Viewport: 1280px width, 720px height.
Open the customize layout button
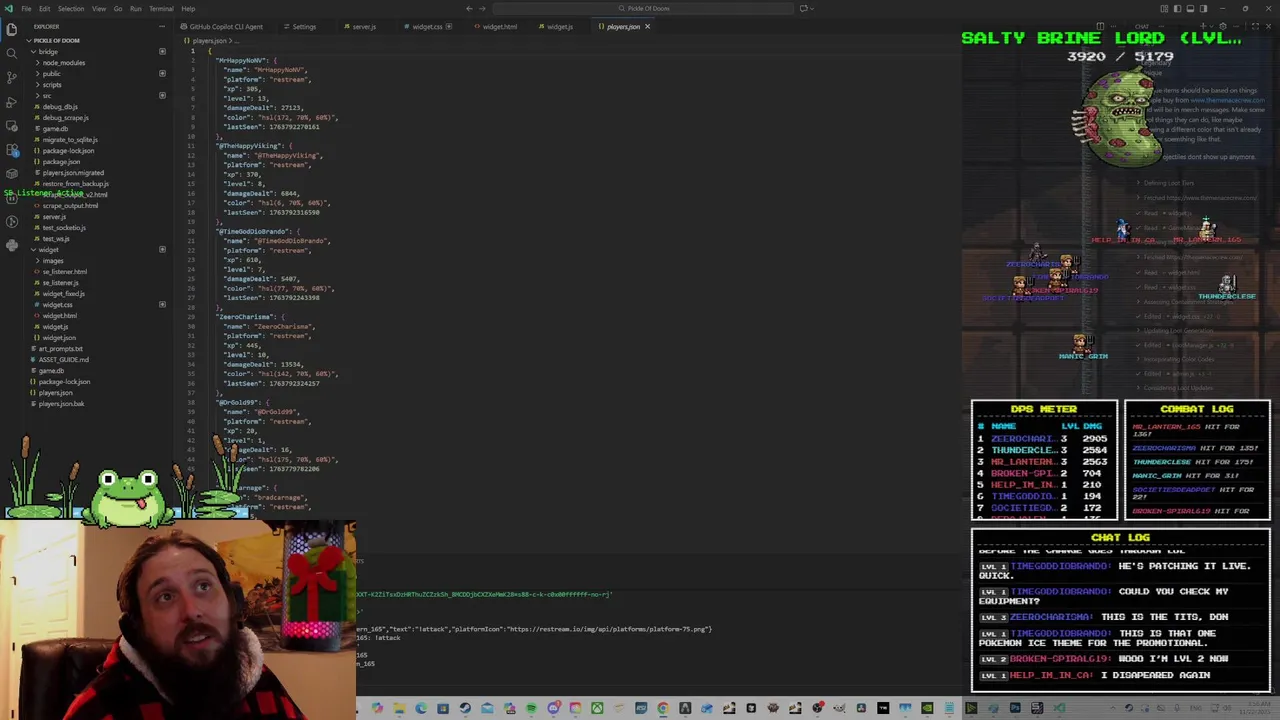pos(1164,9)
